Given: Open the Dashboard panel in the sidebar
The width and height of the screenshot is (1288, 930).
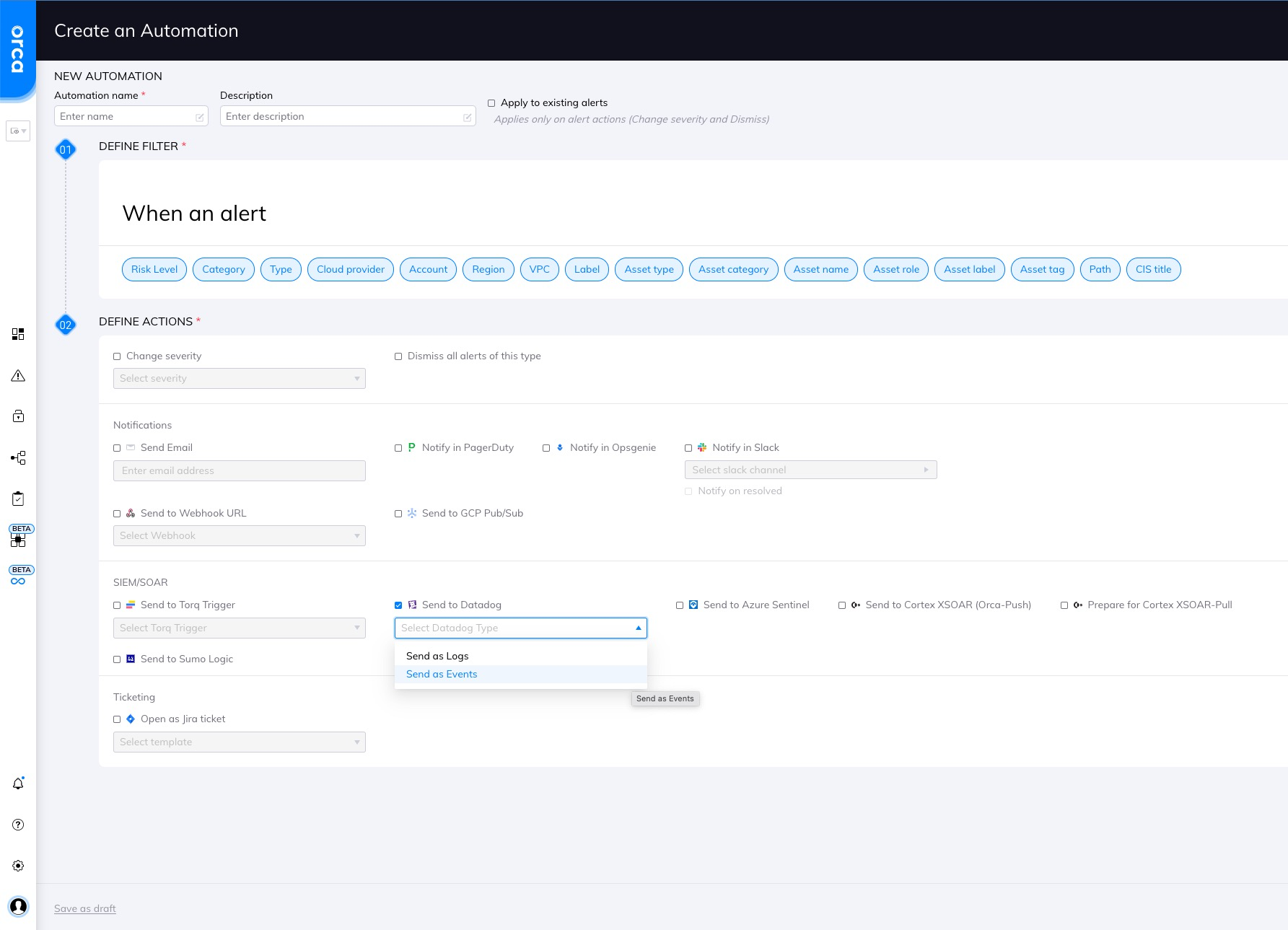Looking at the screenshot, I should (x=18, y=334).
